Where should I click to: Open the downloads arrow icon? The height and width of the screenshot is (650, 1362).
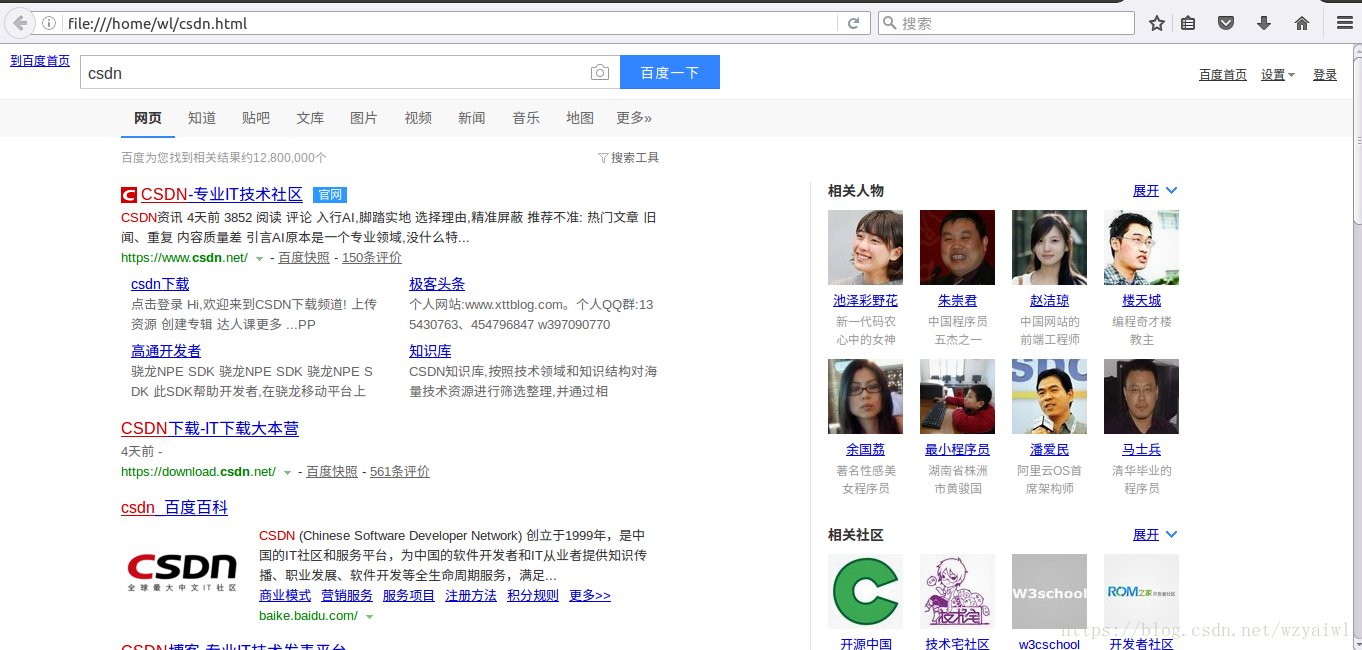pos(1264,23)
